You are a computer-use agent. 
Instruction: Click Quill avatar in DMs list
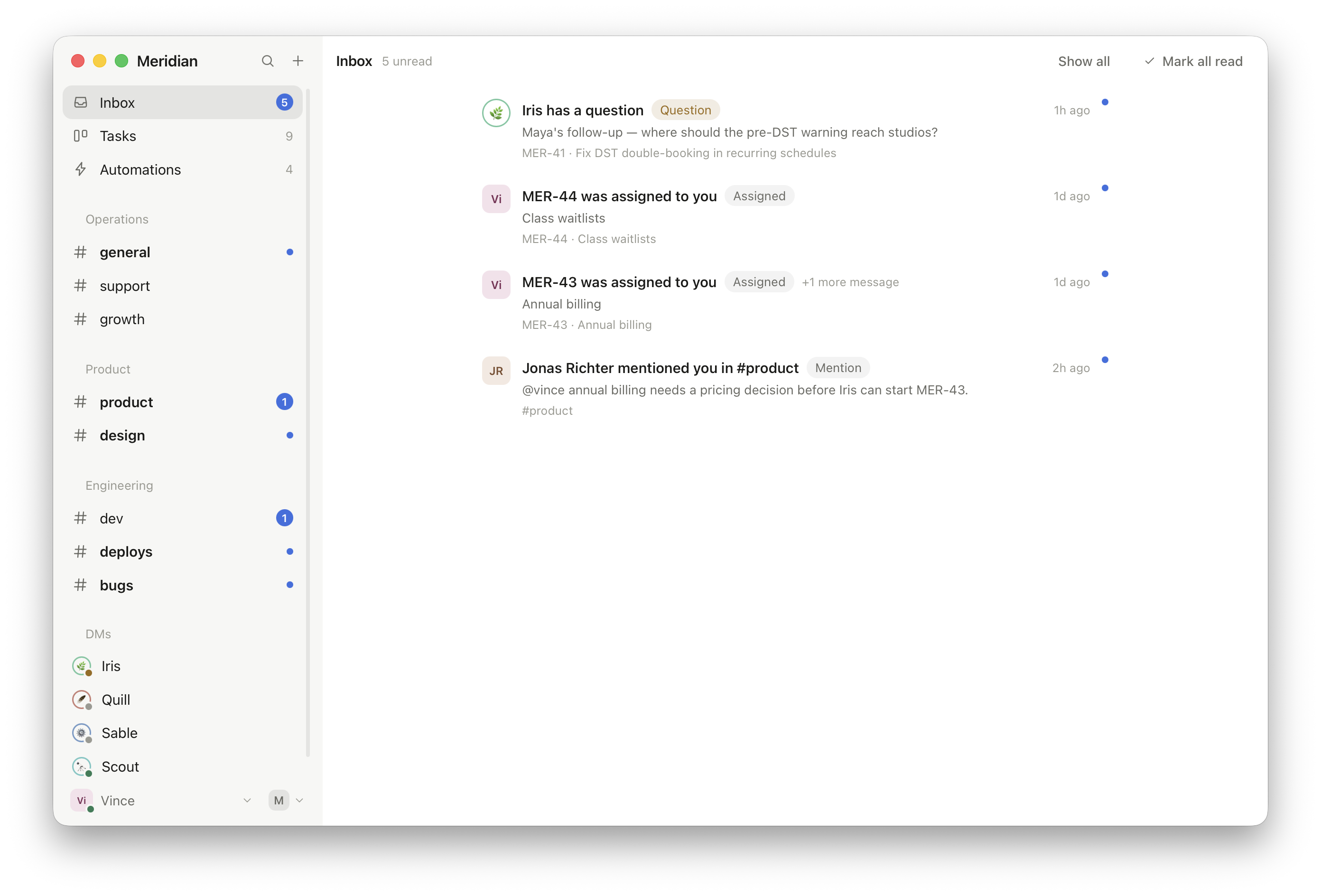(x=82, y=700)
